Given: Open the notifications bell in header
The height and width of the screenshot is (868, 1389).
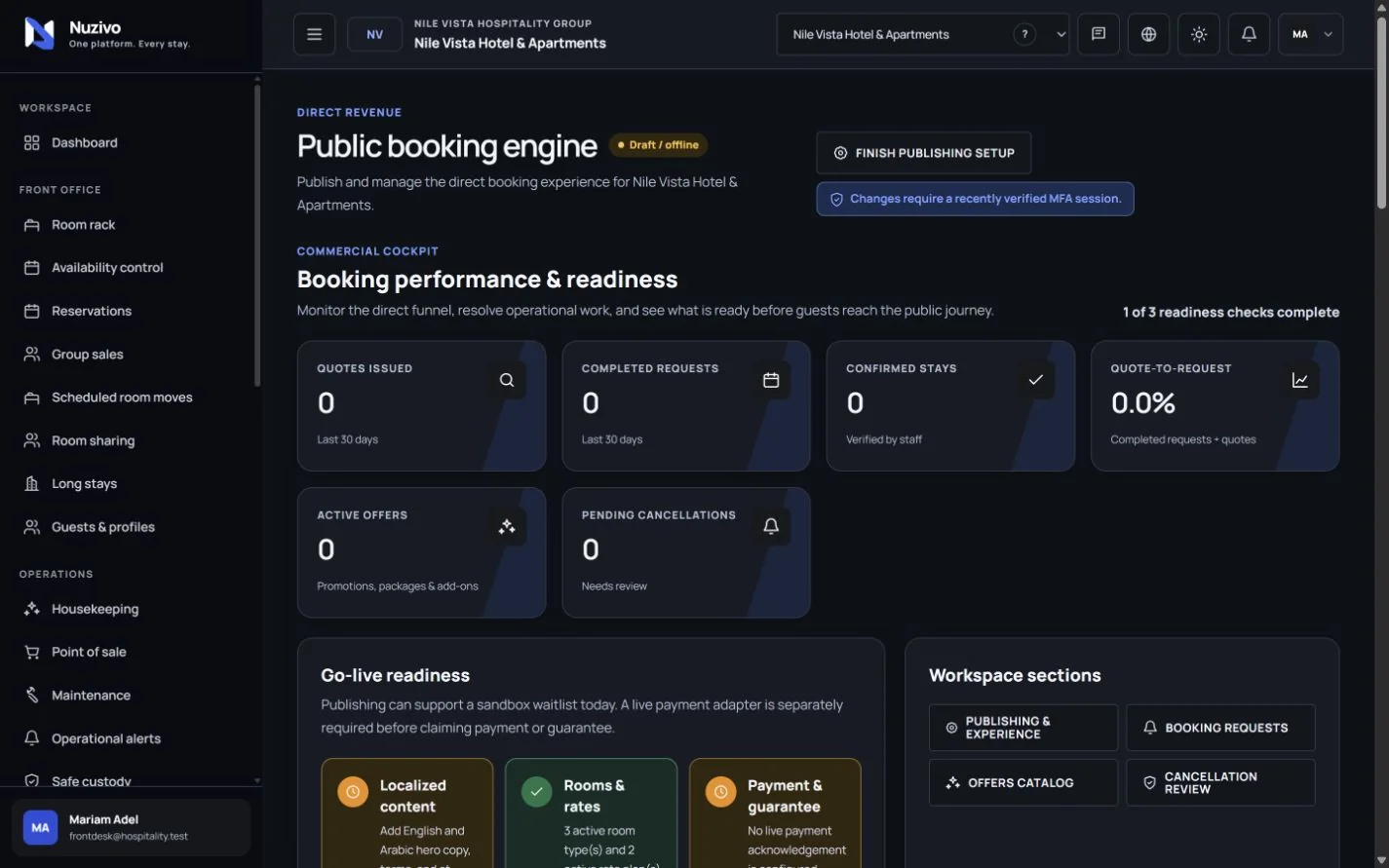Looking at the screenshot, I should [1249, 34].
